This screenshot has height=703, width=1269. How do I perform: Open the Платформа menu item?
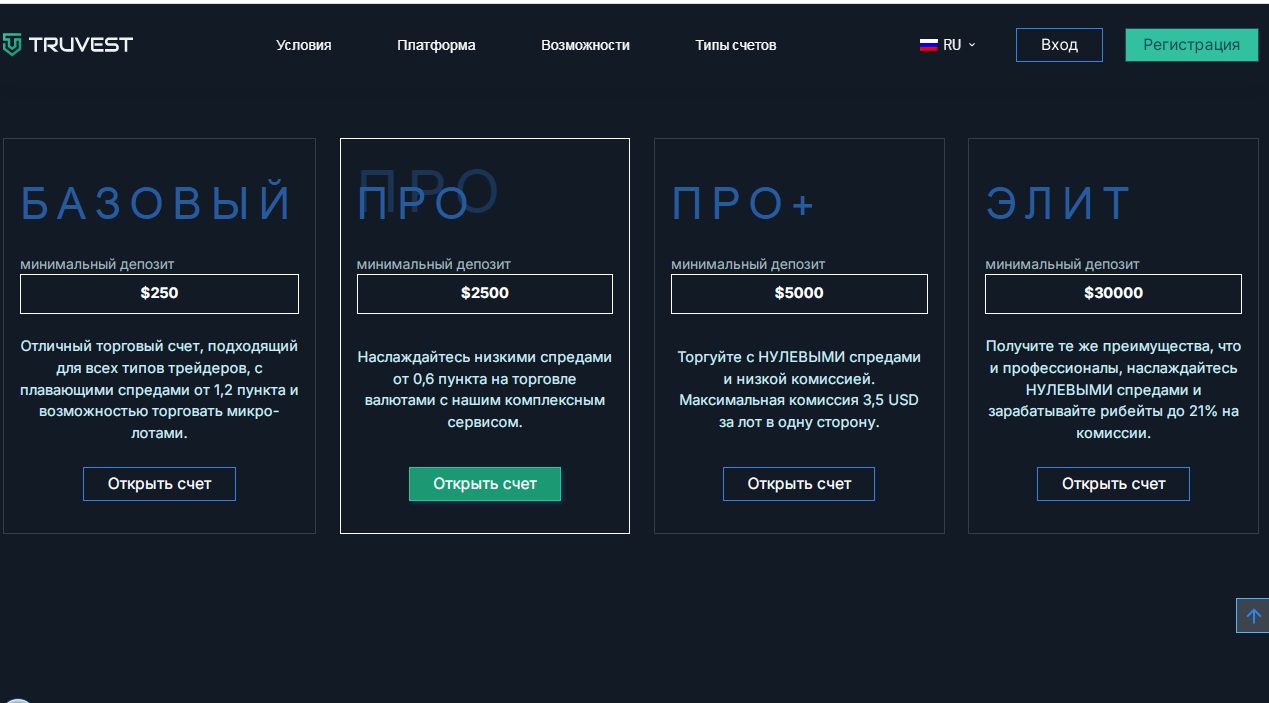coord(436,45)
